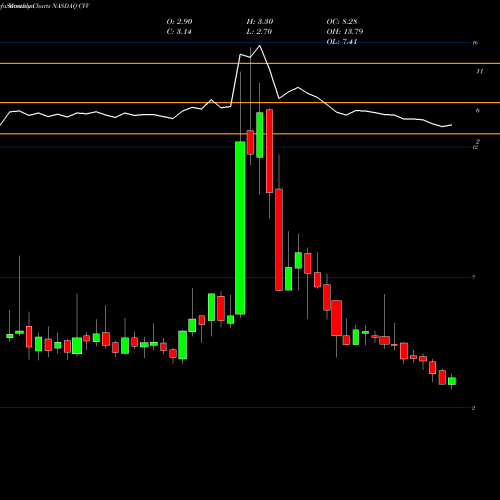This screenshot has width=500, height=500.
Task: Click the tallest green candlestick body
Action: coord(240,228)
